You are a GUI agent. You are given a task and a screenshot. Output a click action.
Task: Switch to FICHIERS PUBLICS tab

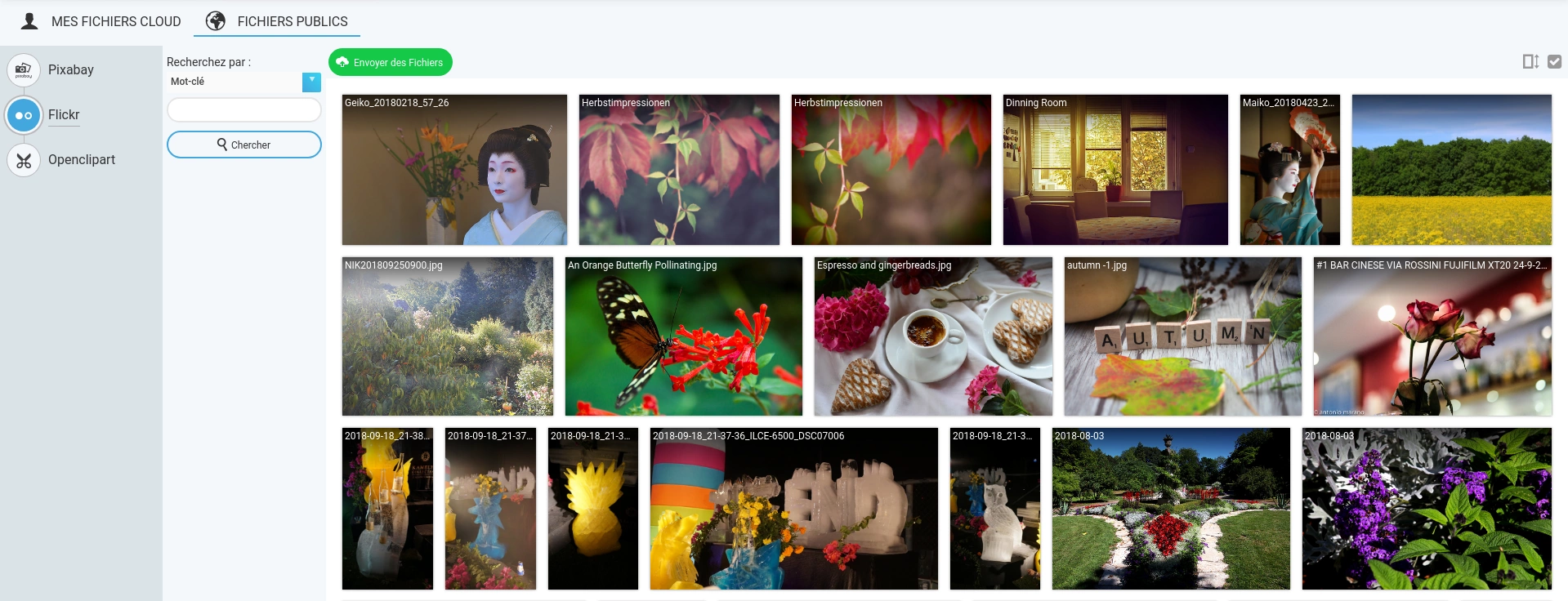[x=277, y=21]
